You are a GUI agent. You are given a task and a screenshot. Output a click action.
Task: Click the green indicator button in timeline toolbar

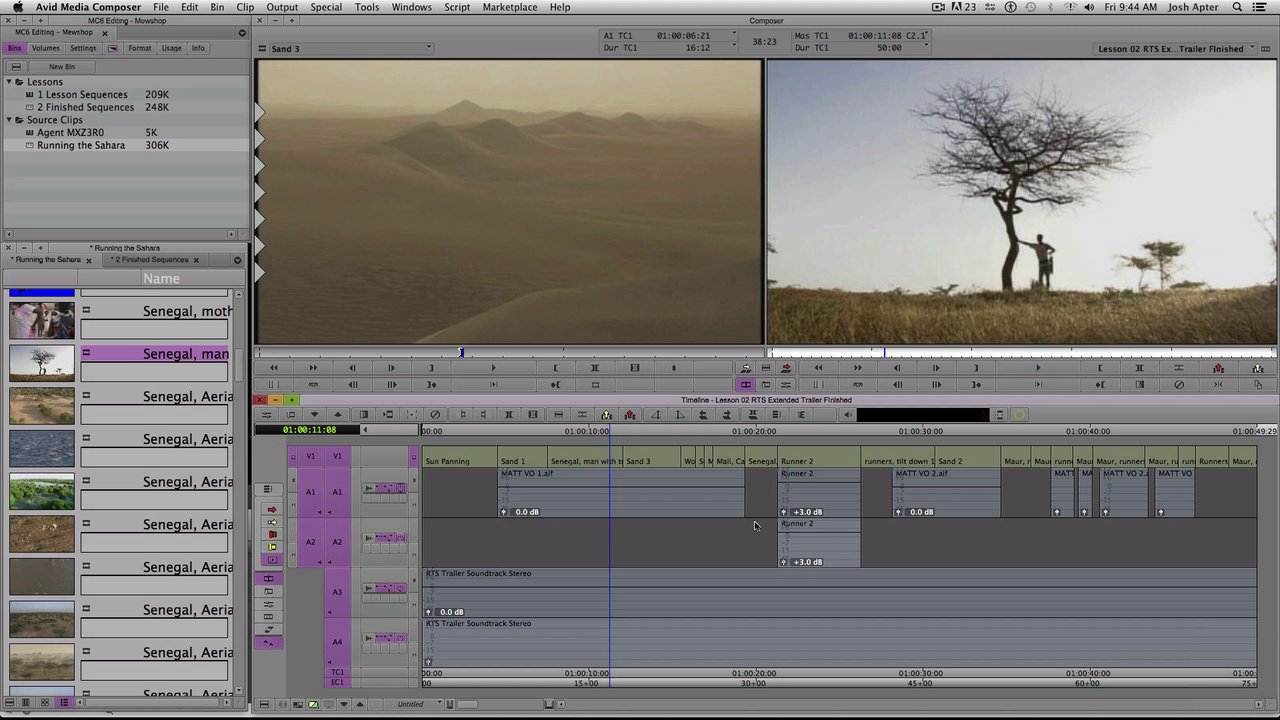click(x=1019, y=415)
